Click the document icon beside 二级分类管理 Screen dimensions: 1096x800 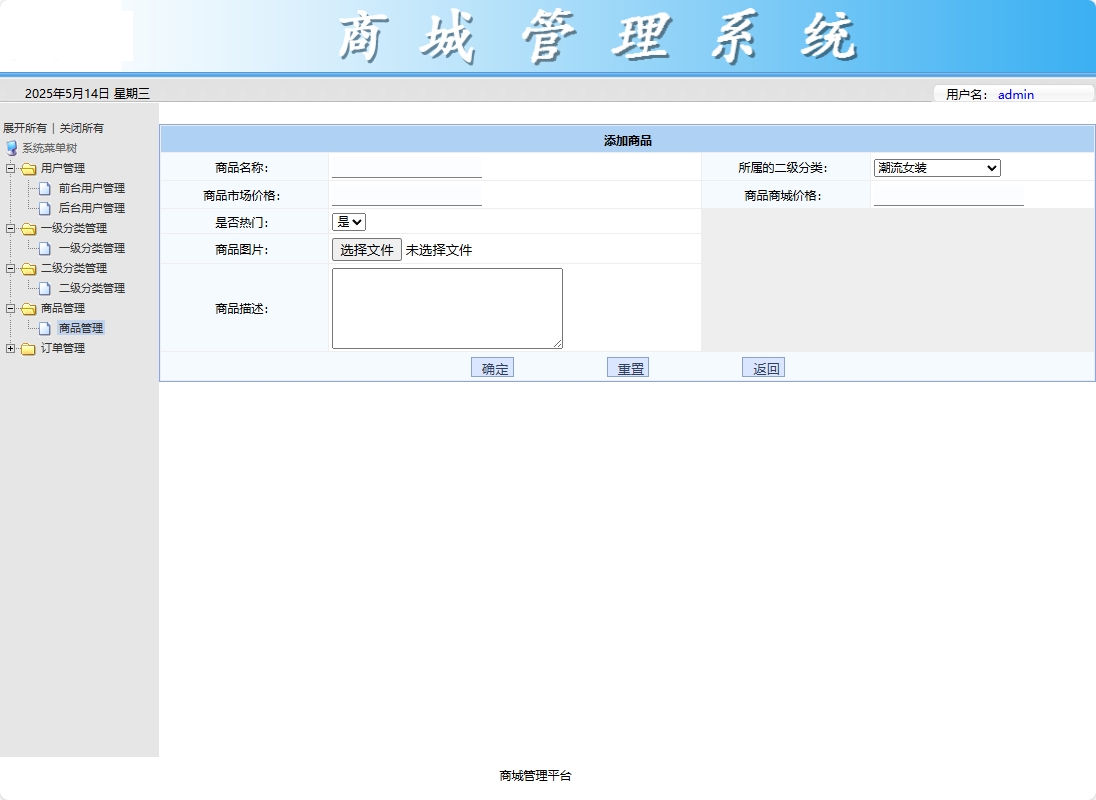pyautogui.click(x=44, y=288)
